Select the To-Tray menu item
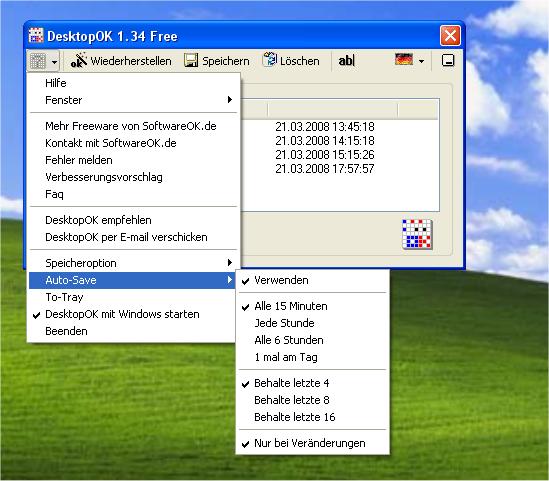Image resolution: width=549 pixels, height=481 pixels. (132, 297)
